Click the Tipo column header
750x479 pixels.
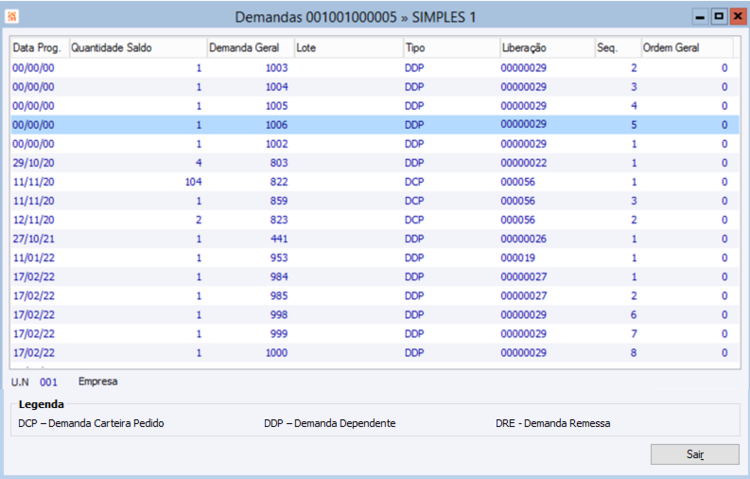pos(452,48)
